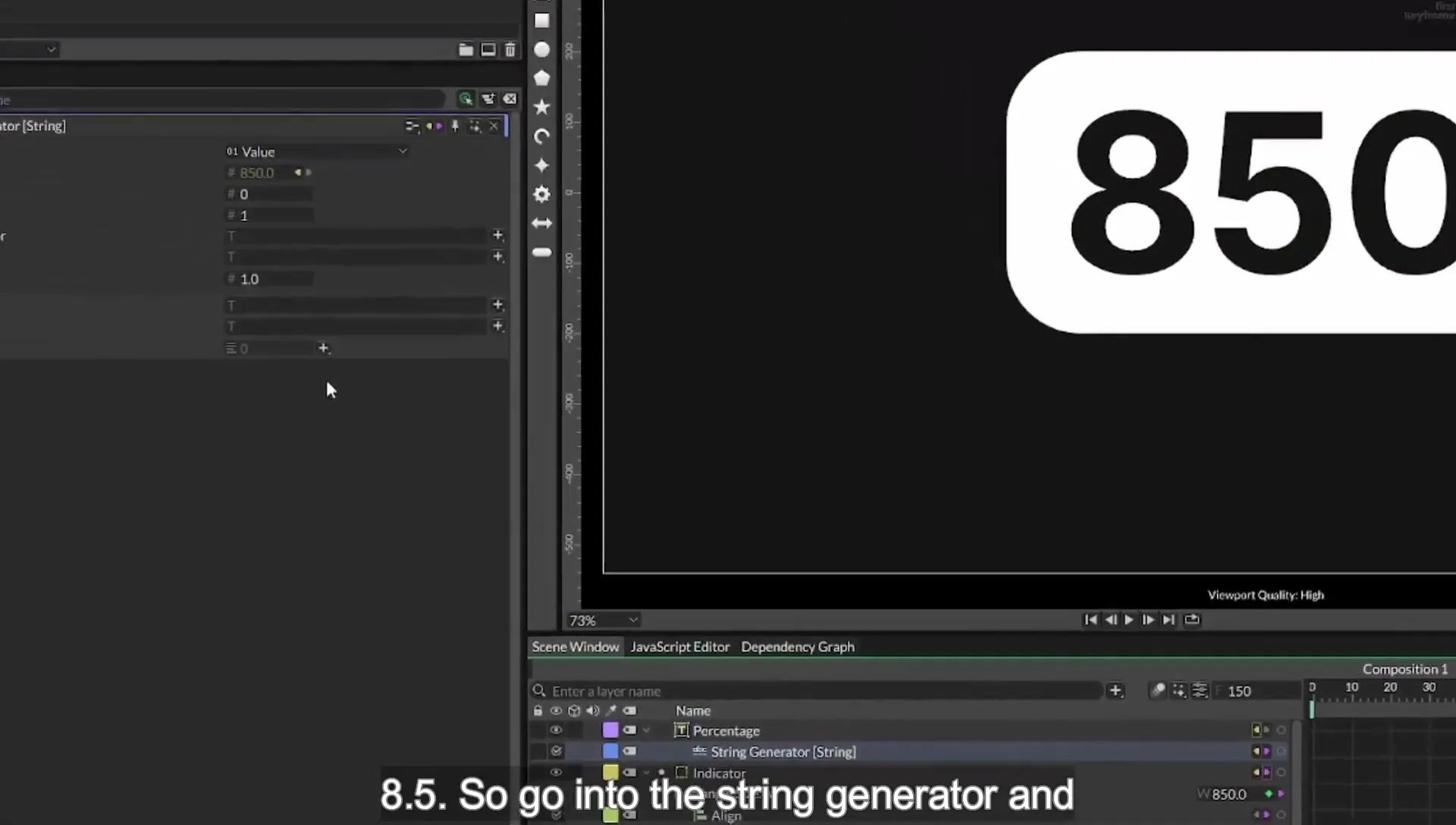This screenshot has height=825, width=1456.
Task: Clear the attribute search filter
Action: click(510, 99)
